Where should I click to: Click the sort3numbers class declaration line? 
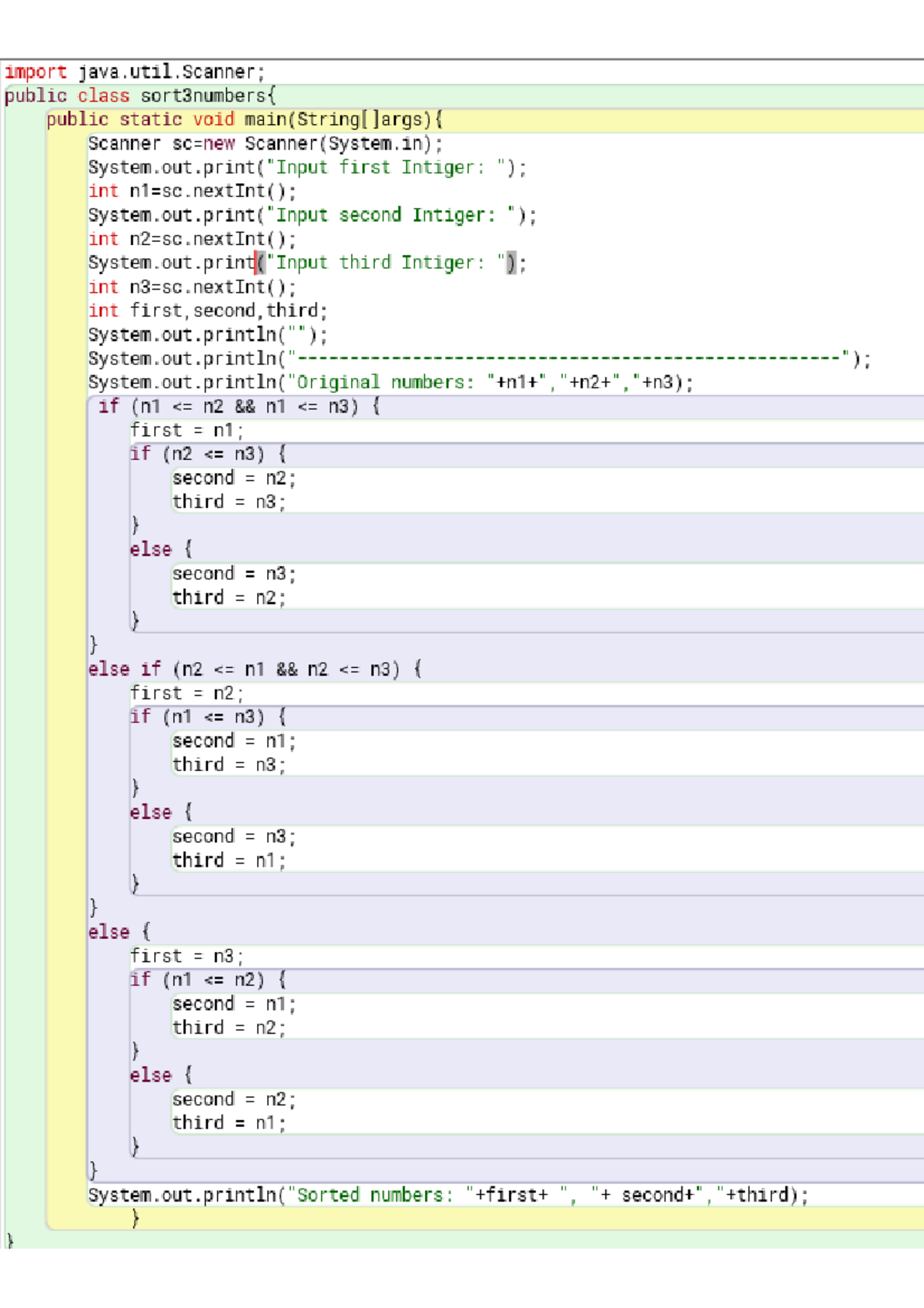coord(139,96)
